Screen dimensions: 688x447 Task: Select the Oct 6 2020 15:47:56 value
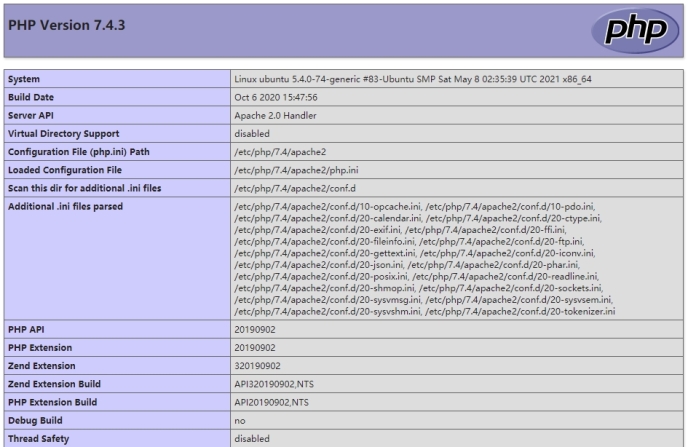pyautogui.click(x=276, y=97)
